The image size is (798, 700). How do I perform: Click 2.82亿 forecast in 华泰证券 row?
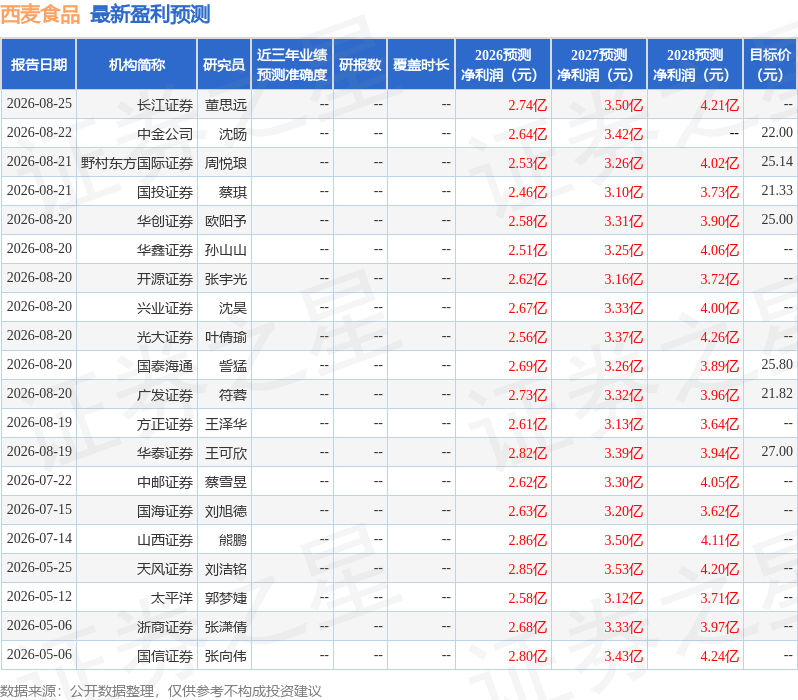click(527, 453)
